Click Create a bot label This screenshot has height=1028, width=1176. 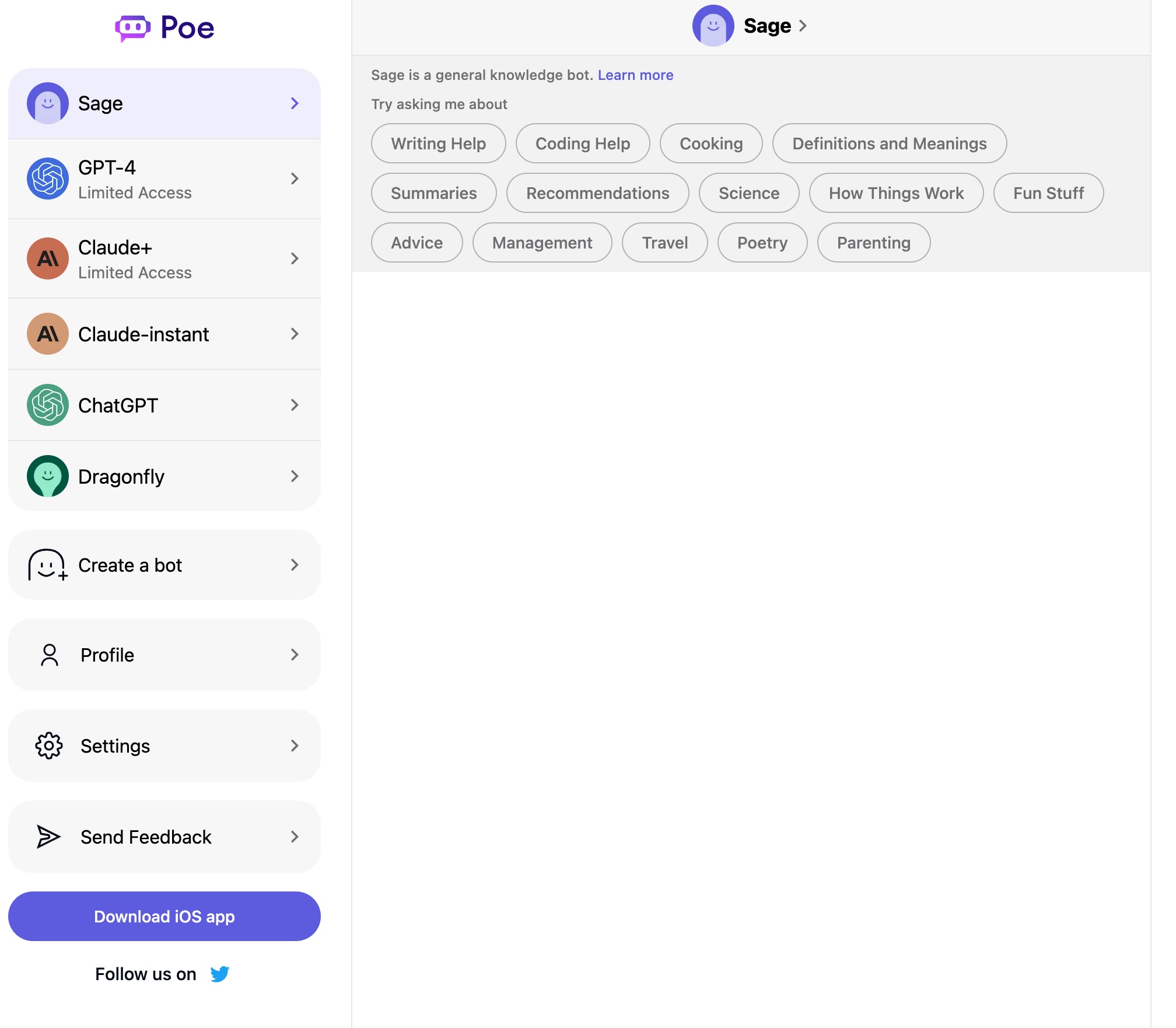[x=130, y=565]
